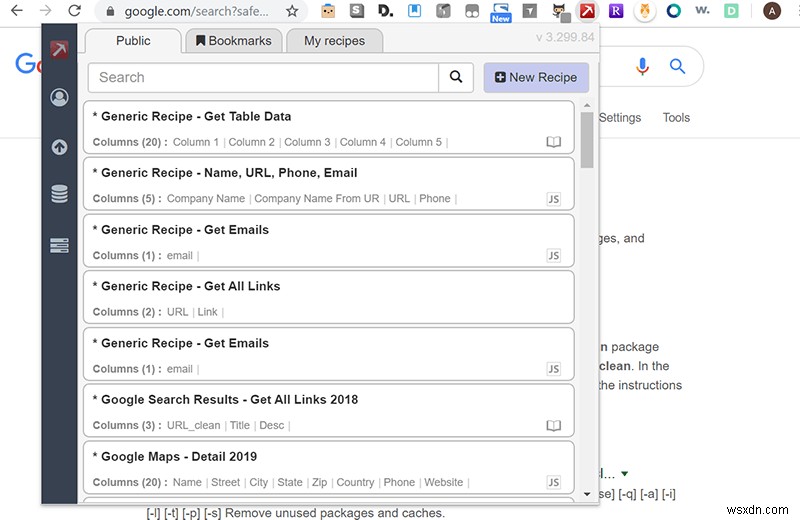Click the server rows icon in sidebar

click(x=59, y=245)
